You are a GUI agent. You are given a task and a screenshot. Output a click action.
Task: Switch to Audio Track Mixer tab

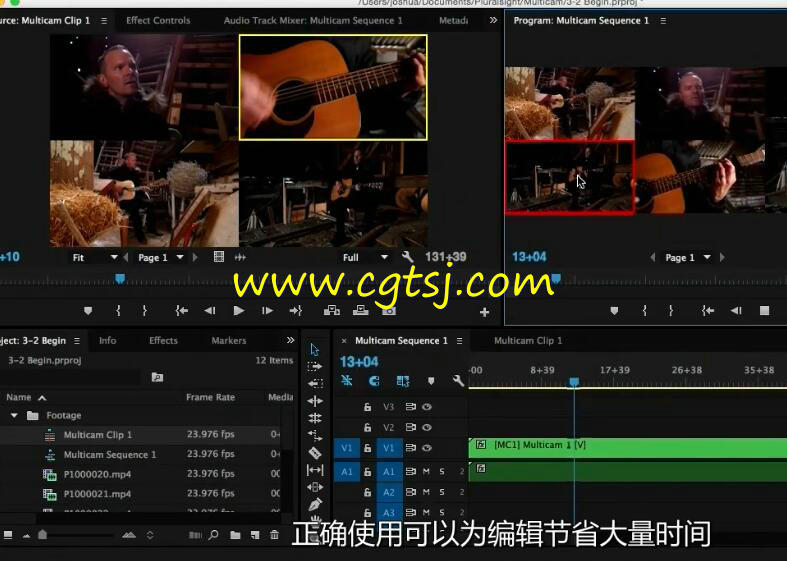pyautogui.click(x=313, y=21)
